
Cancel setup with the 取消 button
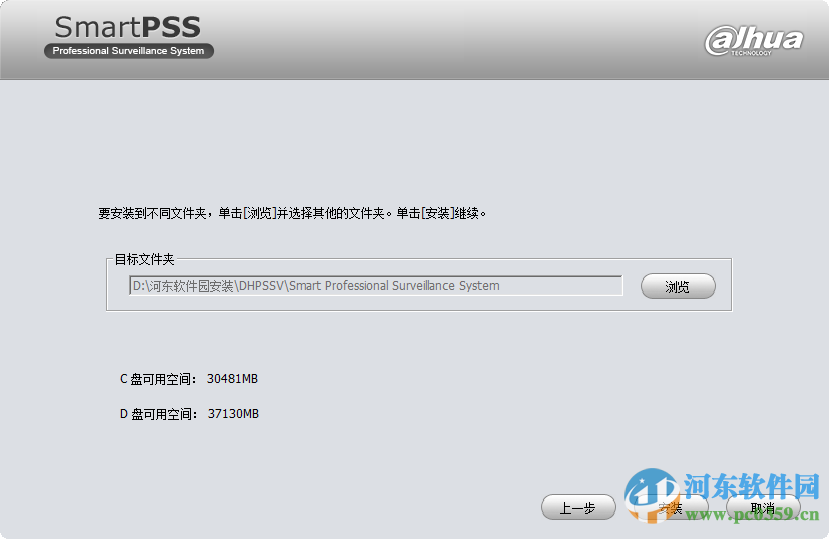coord(763,508)
